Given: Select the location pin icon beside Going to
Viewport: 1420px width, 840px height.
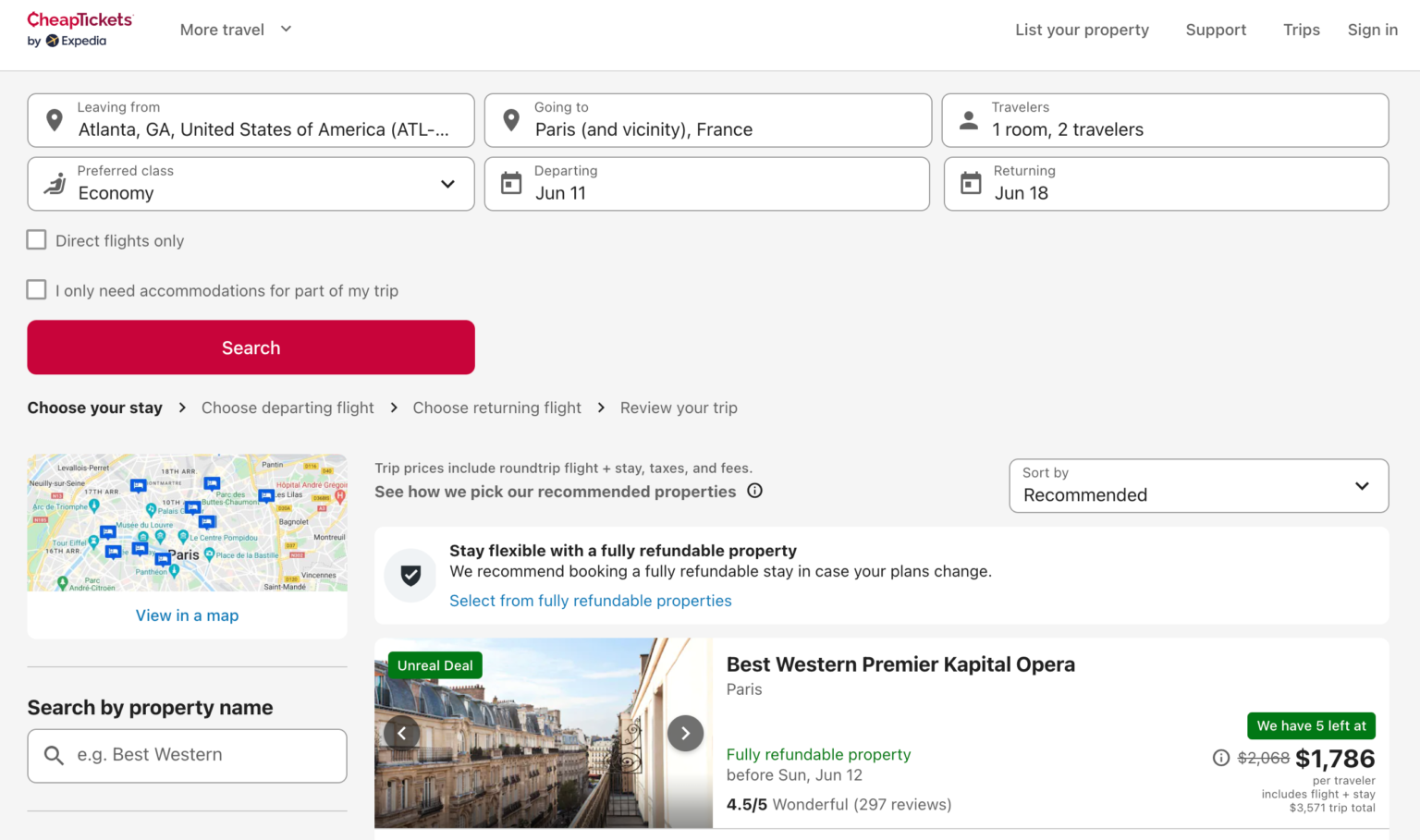Looking at the screenshot, I should (510, 119).
